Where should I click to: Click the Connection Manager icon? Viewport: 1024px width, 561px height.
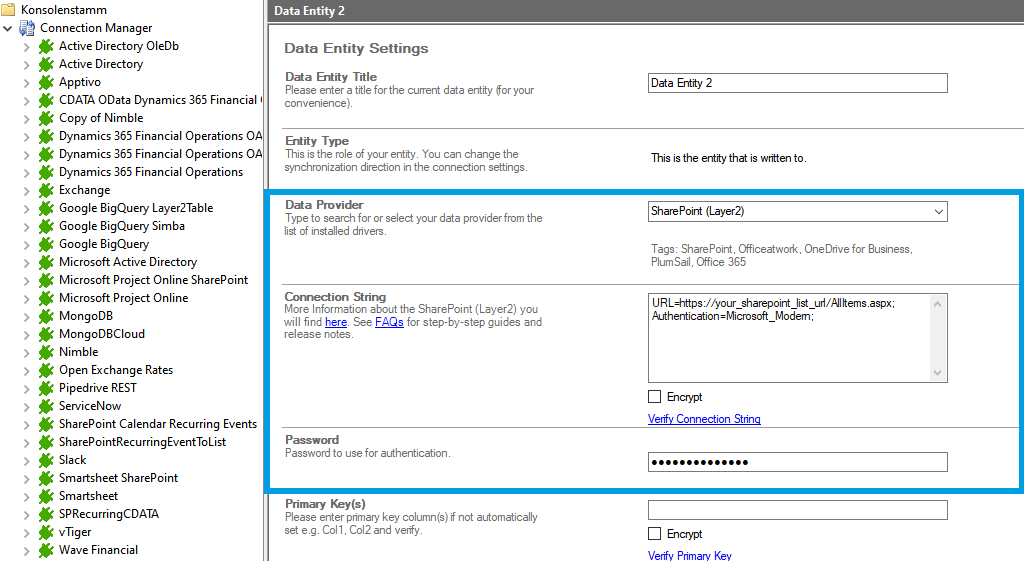27,28
